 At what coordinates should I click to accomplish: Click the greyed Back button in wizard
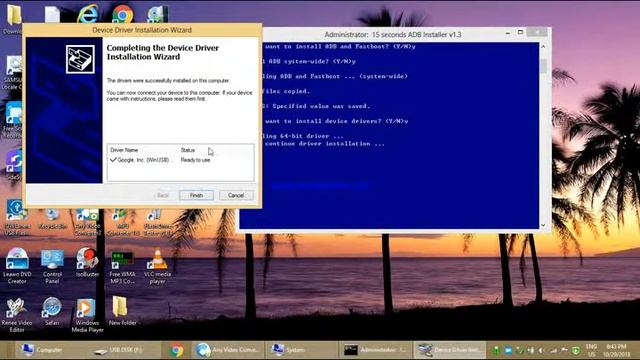tap(162, 195)
